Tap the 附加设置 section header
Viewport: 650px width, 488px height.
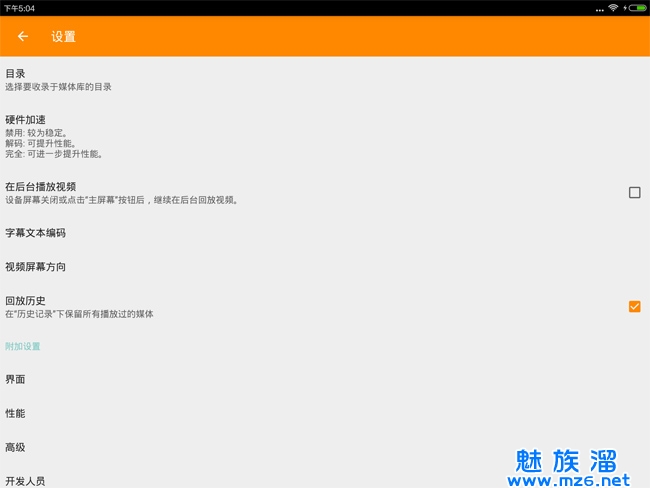[x=22, y=346]
